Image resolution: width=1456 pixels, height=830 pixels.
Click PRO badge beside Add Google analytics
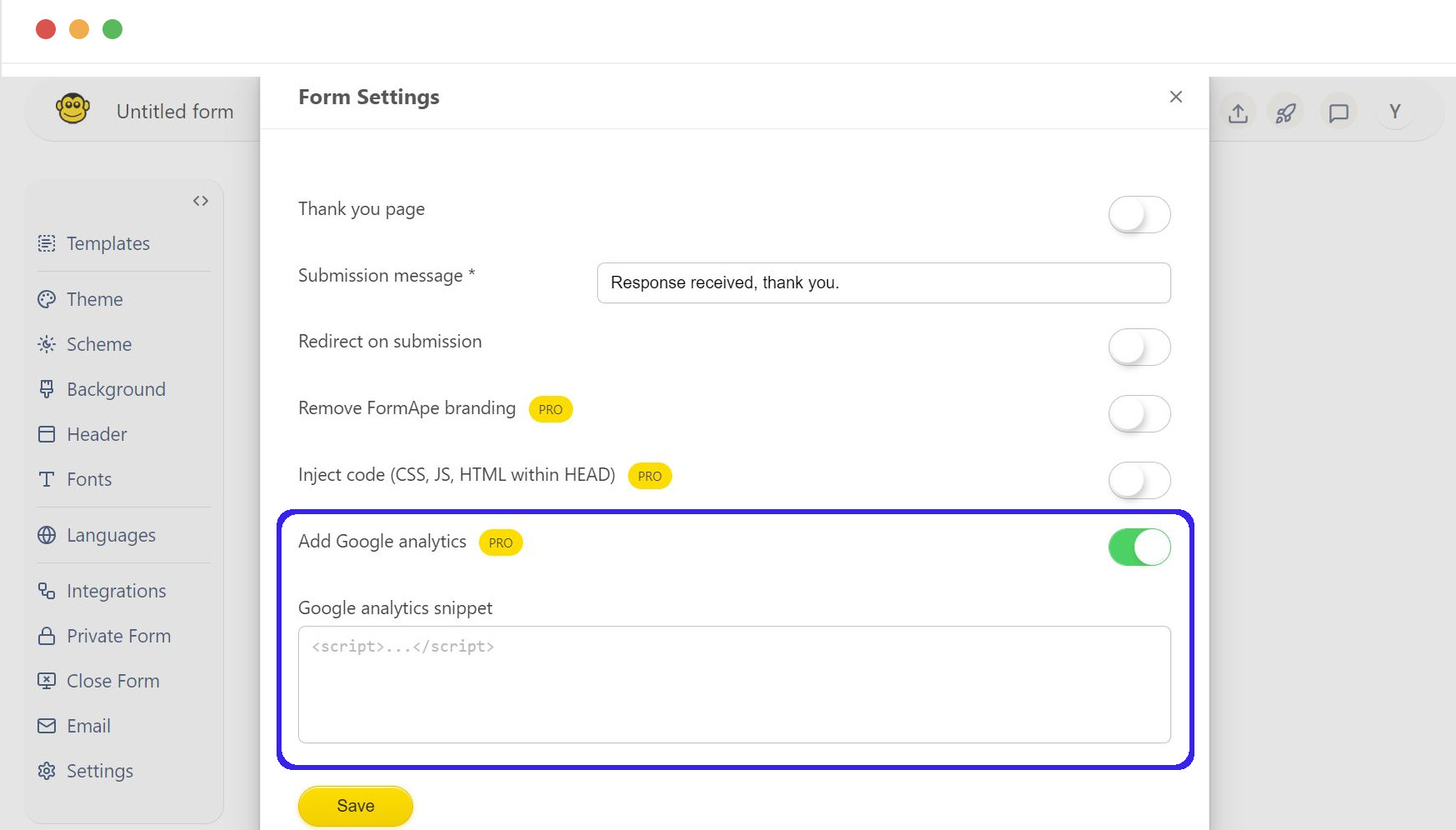coord(501,542)
